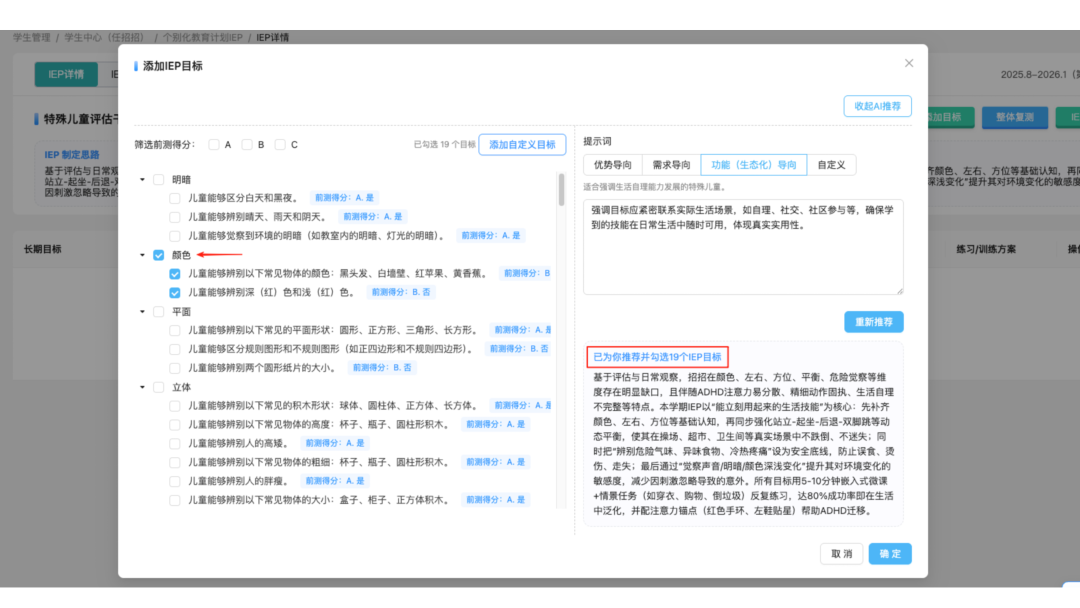
Task: Close the 添加IEP目标 dialog
Action: point(908,63)
